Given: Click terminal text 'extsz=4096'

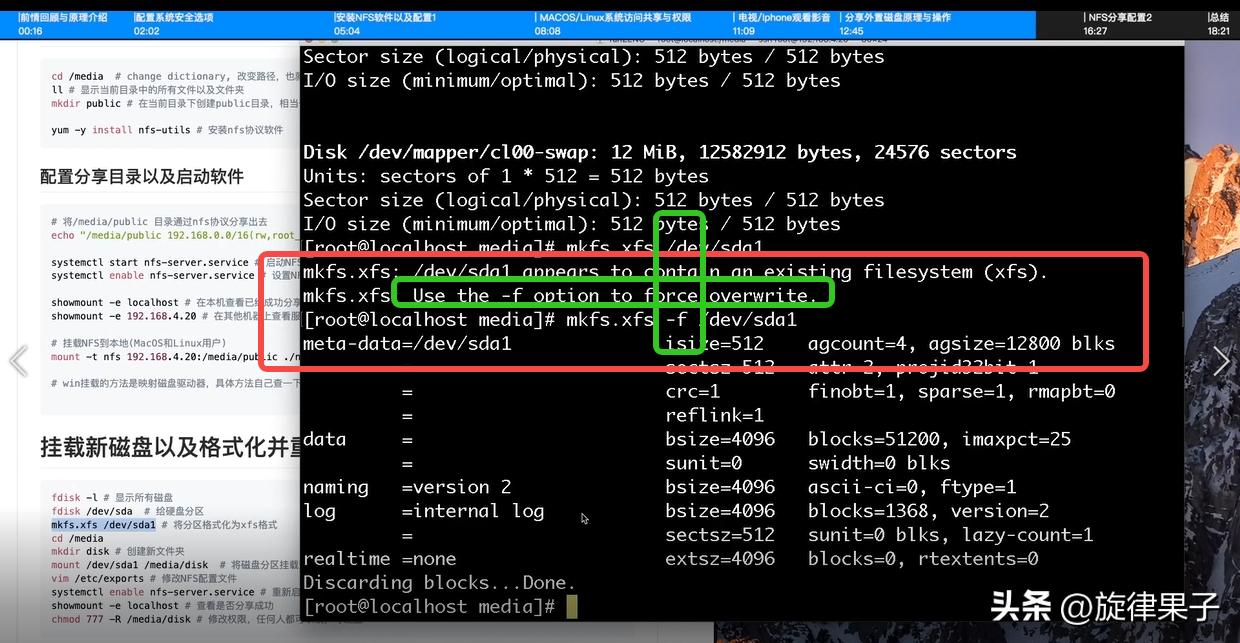Looking at the screenshot, I should pyautogui.click(x=720, y=558).
